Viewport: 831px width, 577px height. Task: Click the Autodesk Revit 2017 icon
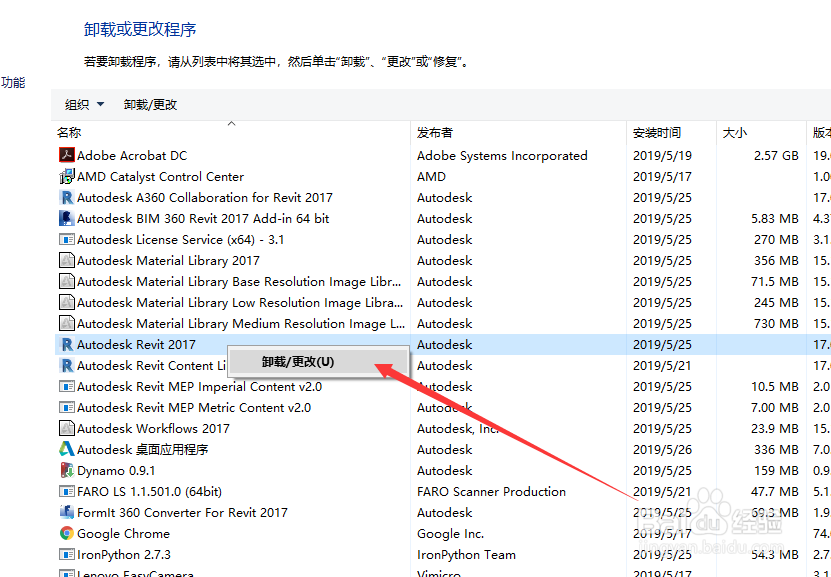[66, 344]
